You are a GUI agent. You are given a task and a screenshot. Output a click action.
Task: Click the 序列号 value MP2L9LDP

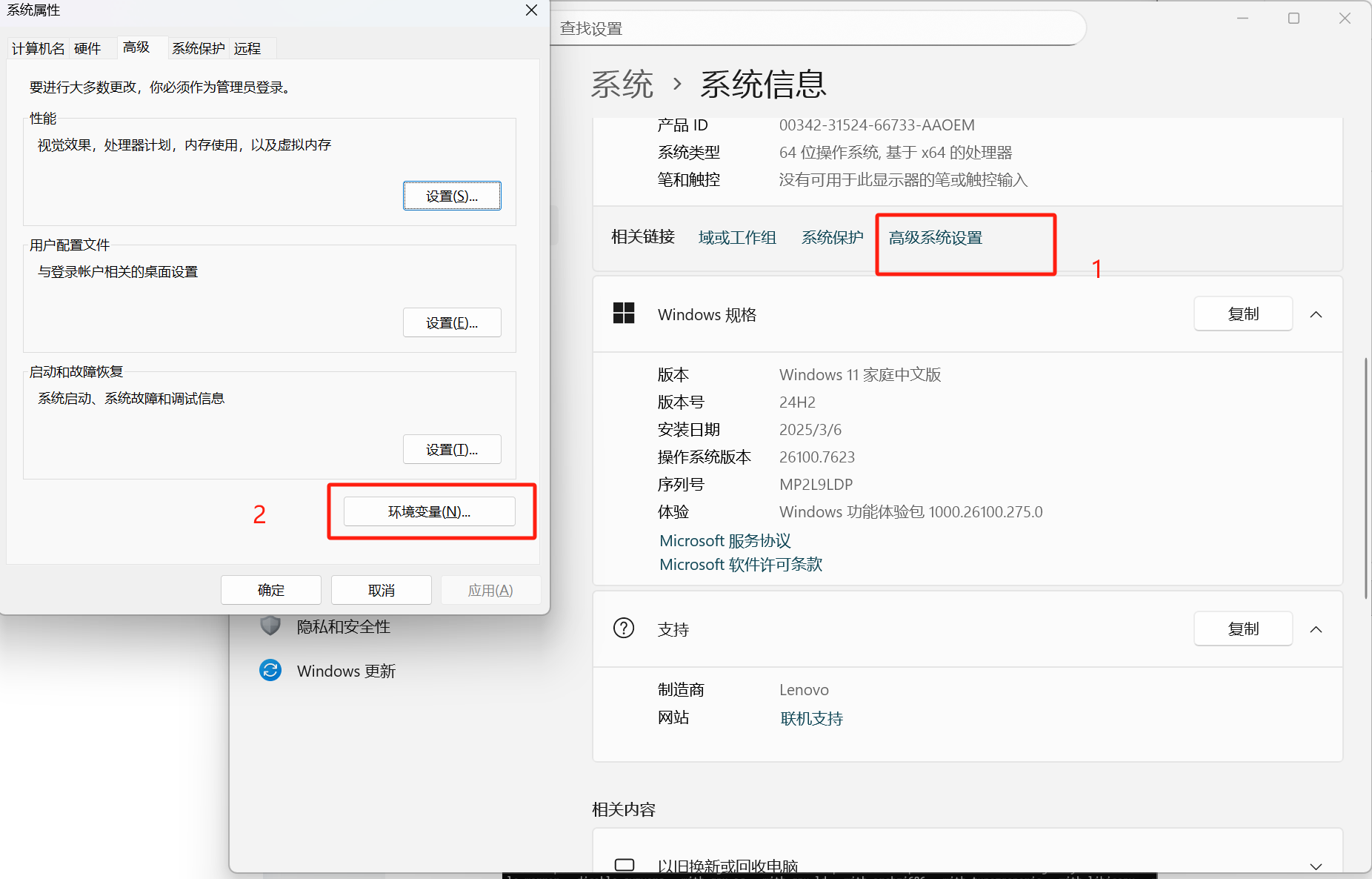coord(816,484)
